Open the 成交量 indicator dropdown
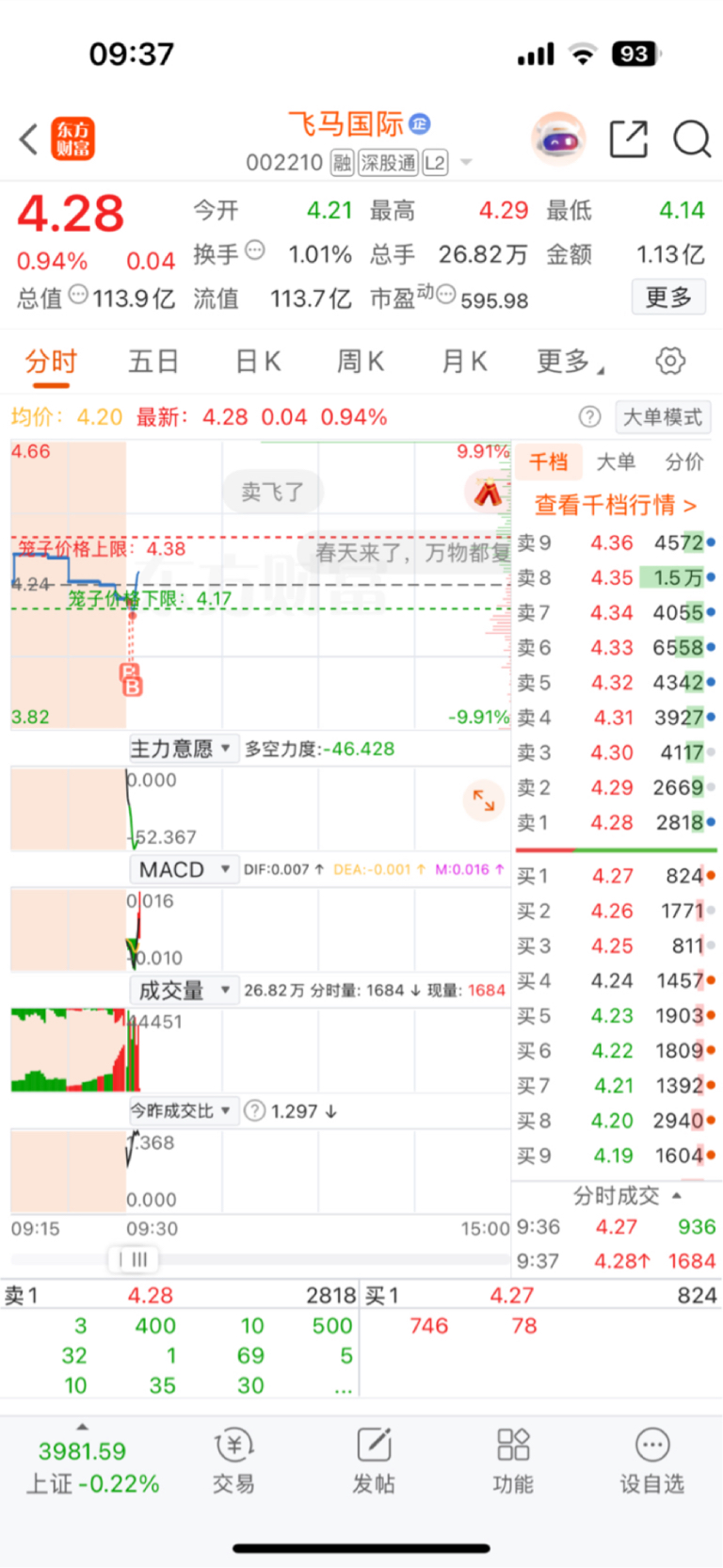This screenshot has width=723, height=1568. 183,991
